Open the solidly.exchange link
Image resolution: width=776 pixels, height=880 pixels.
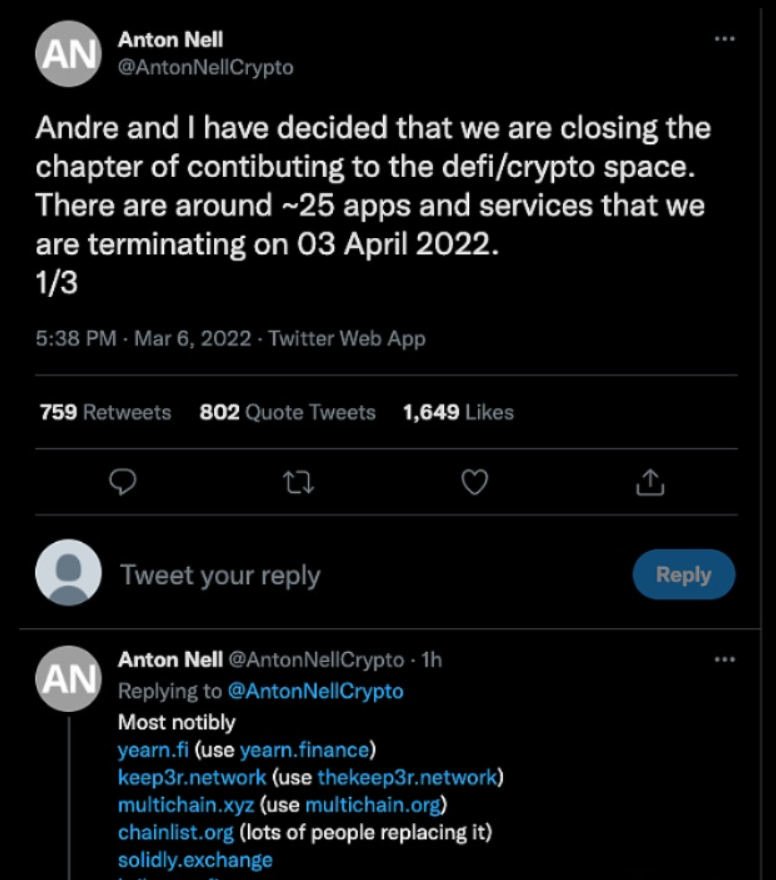point(195,859)
